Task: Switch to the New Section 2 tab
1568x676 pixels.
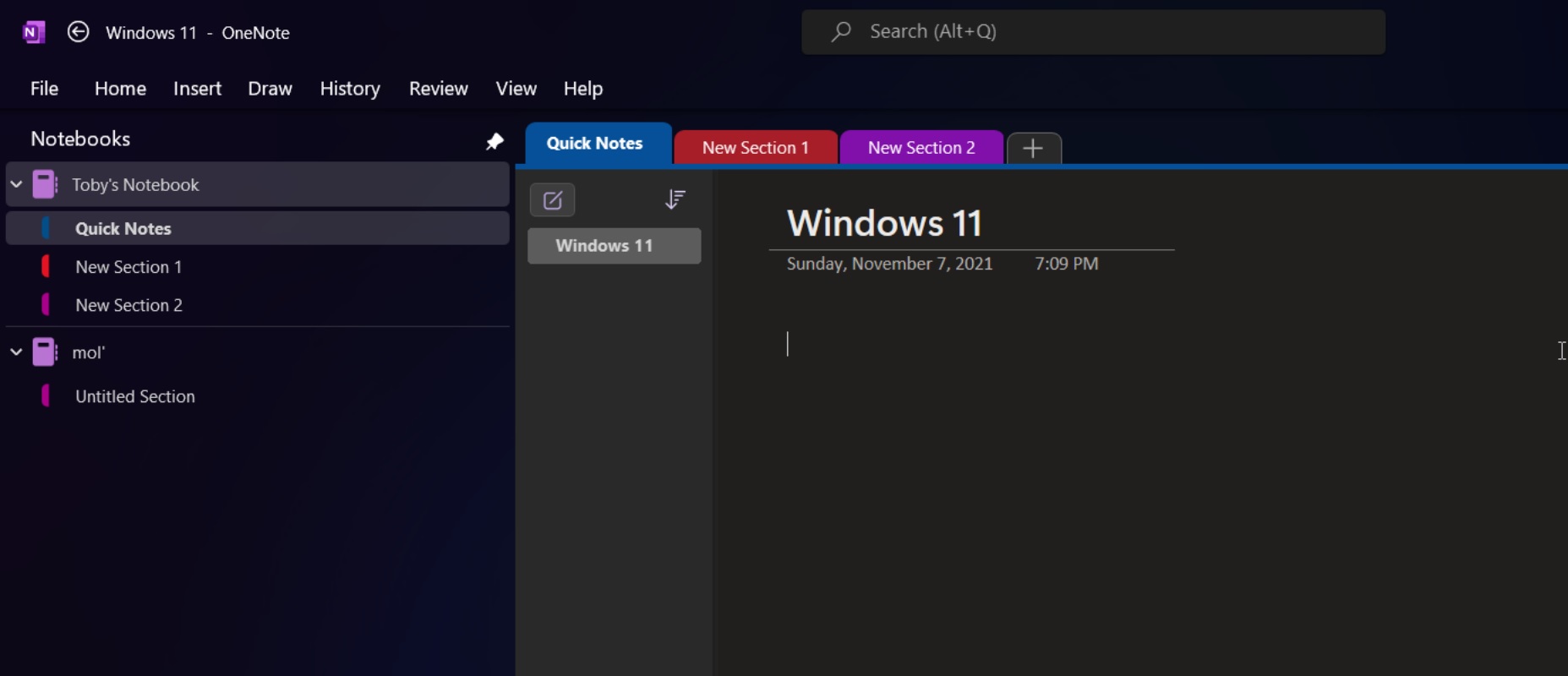Action: coord(921,148)
